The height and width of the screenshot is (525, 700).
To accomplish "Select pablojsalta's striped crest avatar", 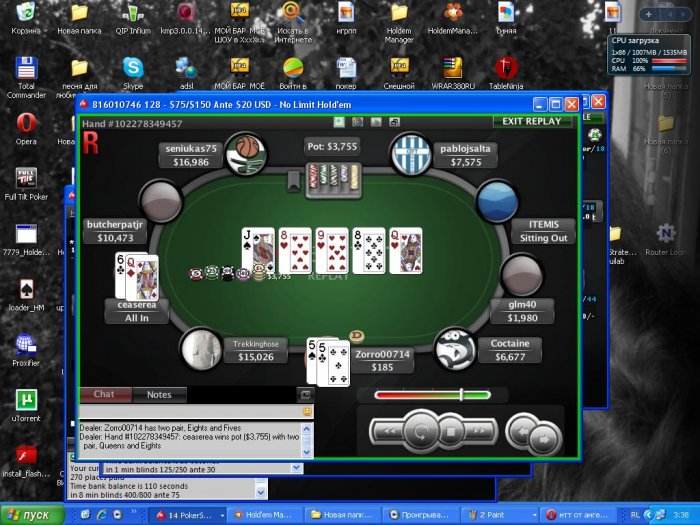I will [411, 154].
